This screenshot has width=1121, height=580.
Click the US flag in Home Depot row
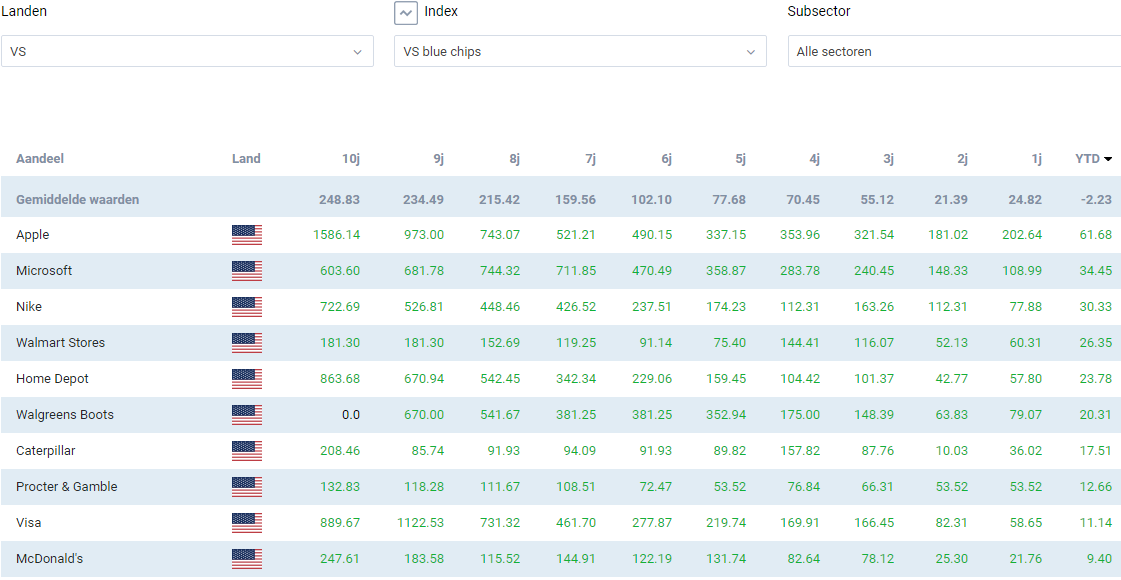[x=247, y=379]
